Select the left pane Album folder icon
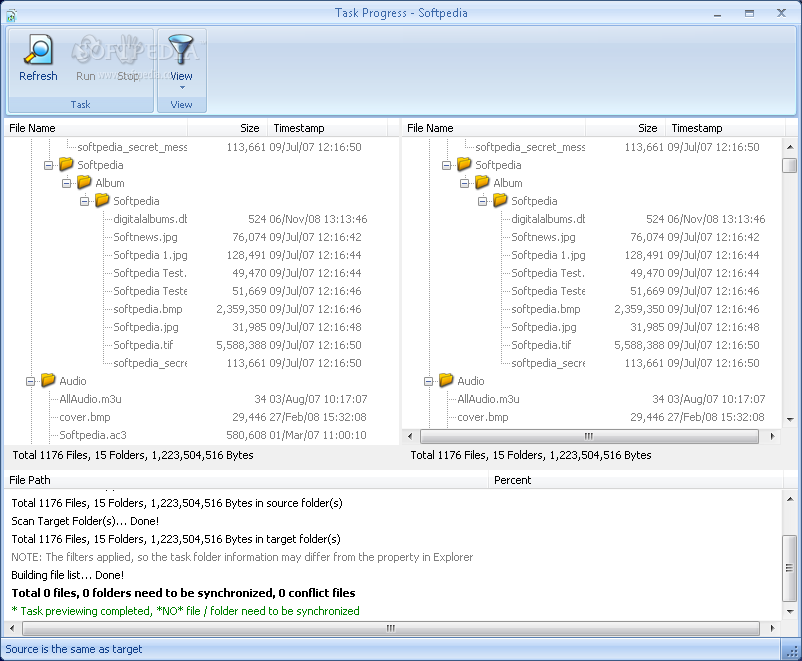 (x=84, y=182)
